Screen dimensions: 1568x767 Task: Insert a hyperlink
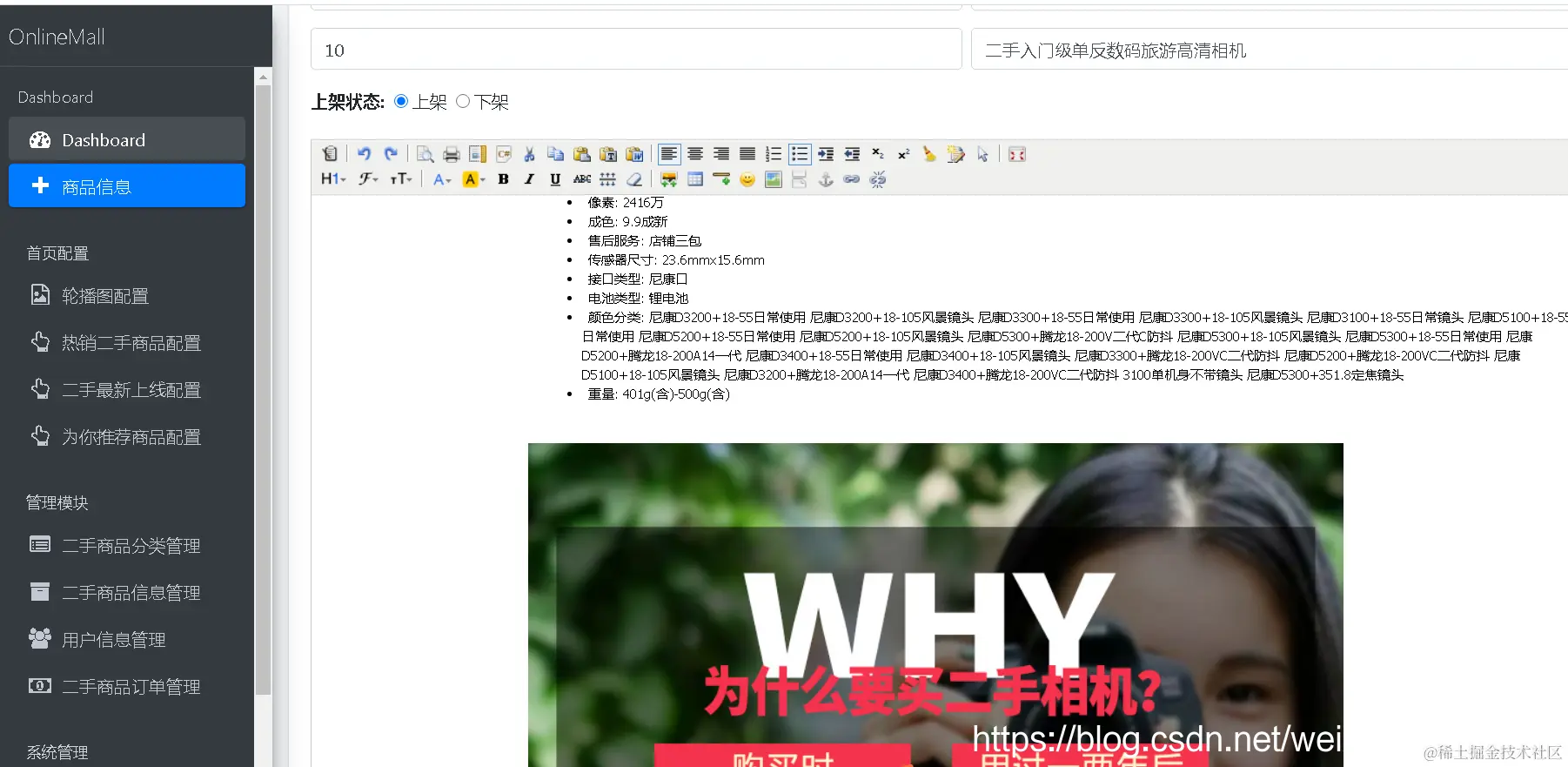click(x=852, y=179)
